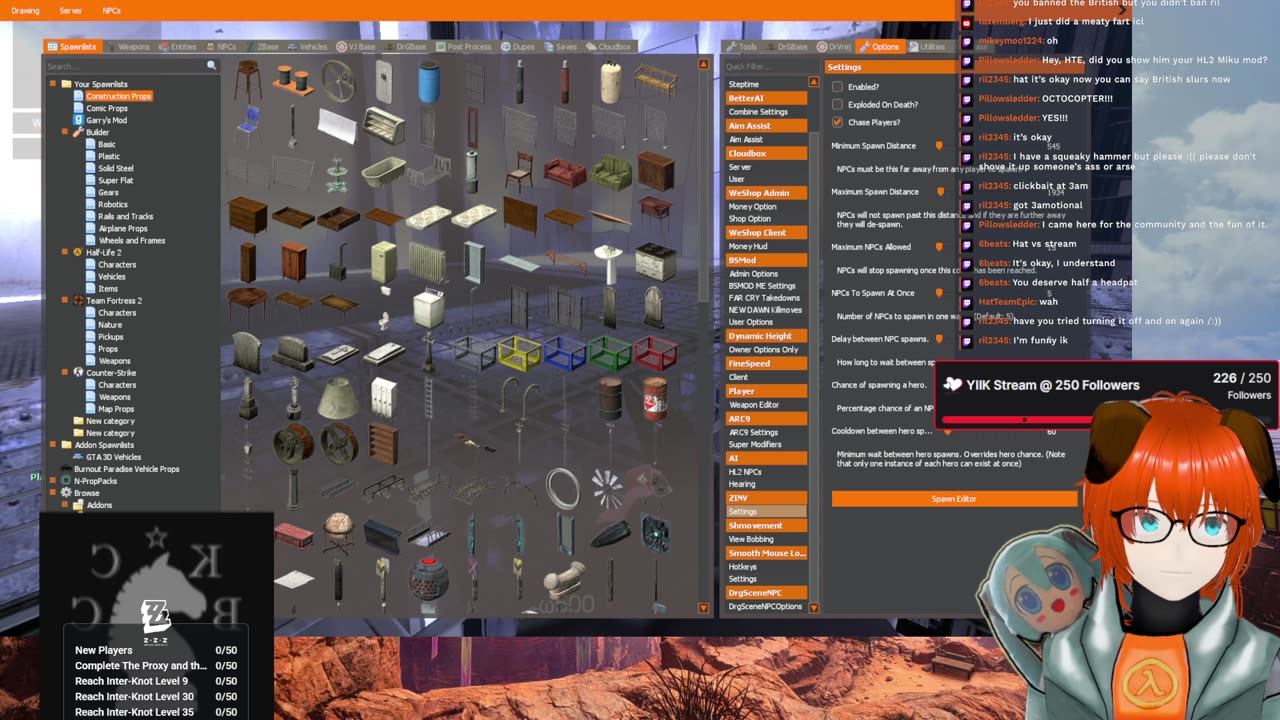Click the search magnifier icon in Spawnlists

(211, 66)
